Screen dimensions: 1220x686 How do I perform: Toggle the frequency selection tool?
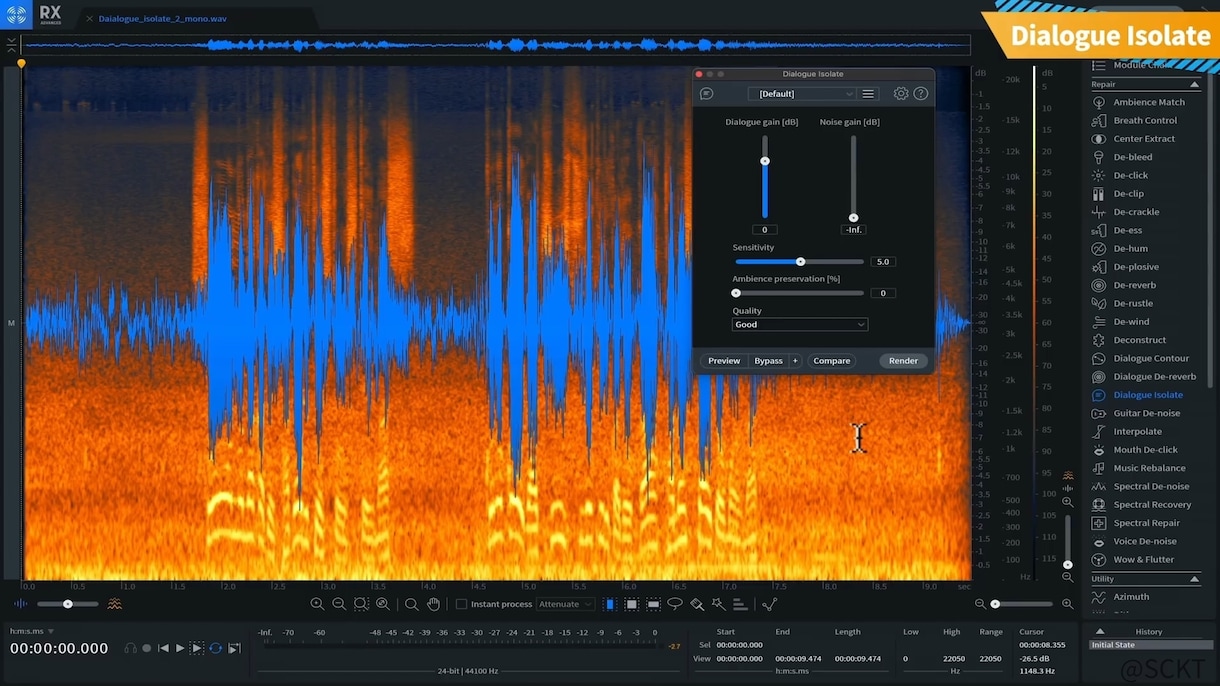(x=653, y=604)
